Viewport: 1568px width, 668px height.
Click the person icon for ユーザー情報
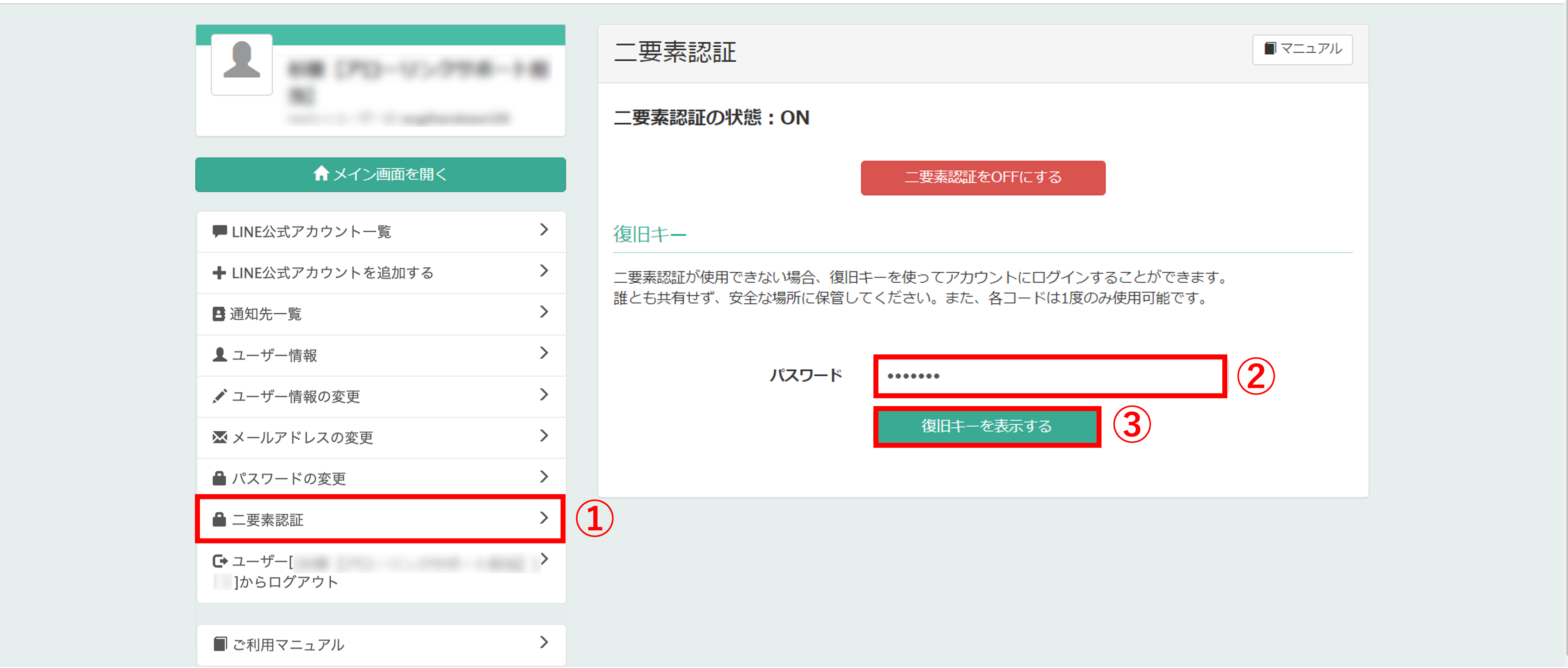(x=219, y=355)
